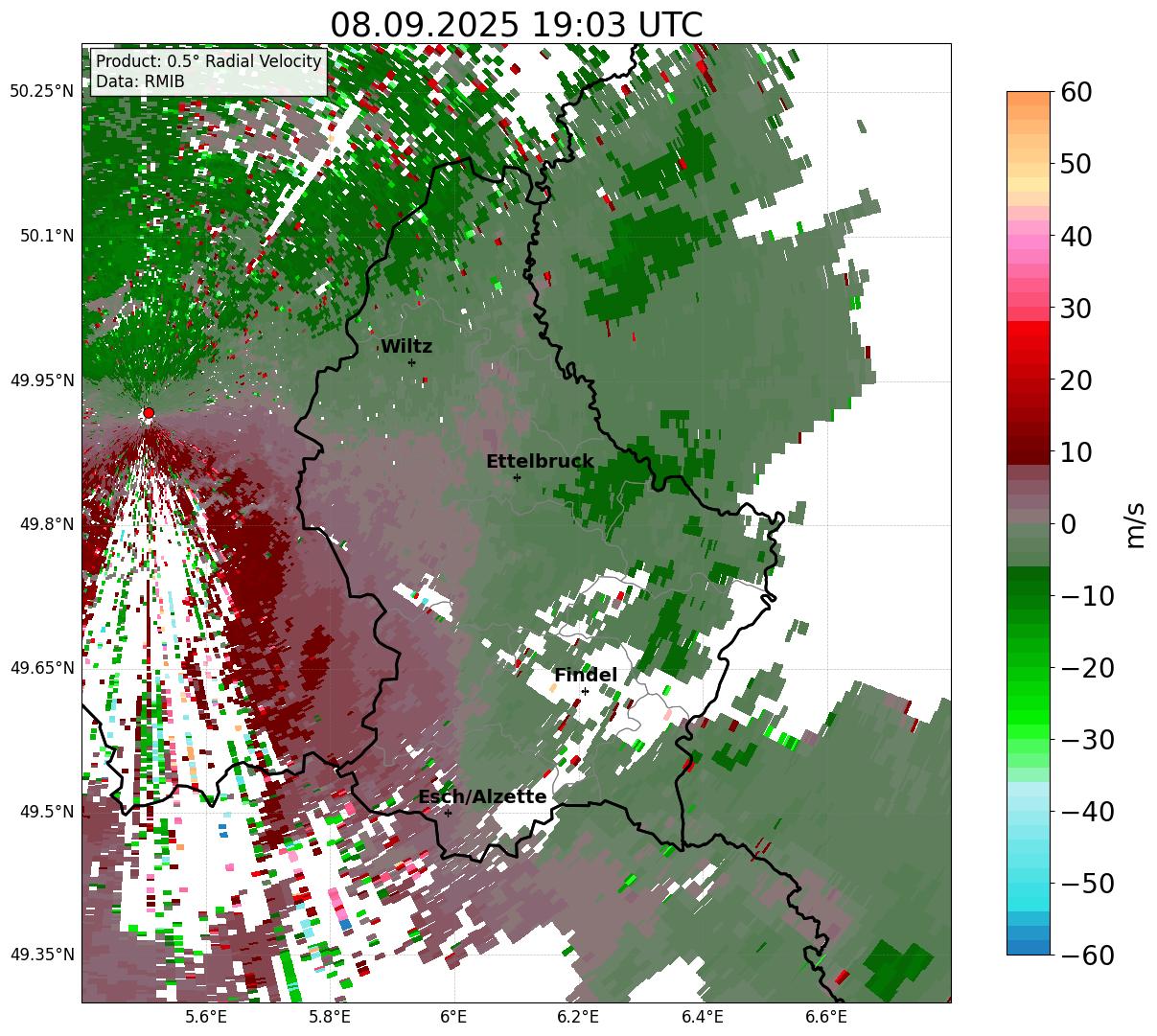Click the 50.25°N latitude label
Screen dimensions: 1157x1036
click(41, 92)
